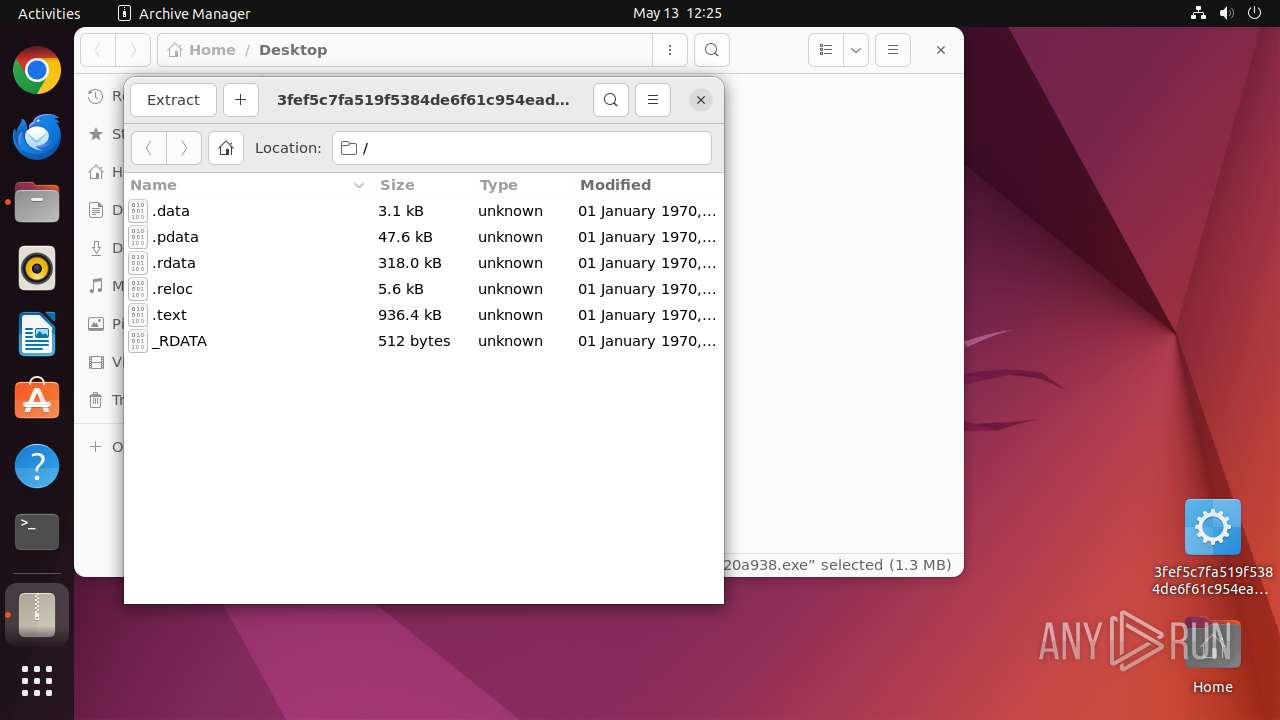Click the 936.4 kB size cell
This screenshot has width=1280, height=720.
410,315
